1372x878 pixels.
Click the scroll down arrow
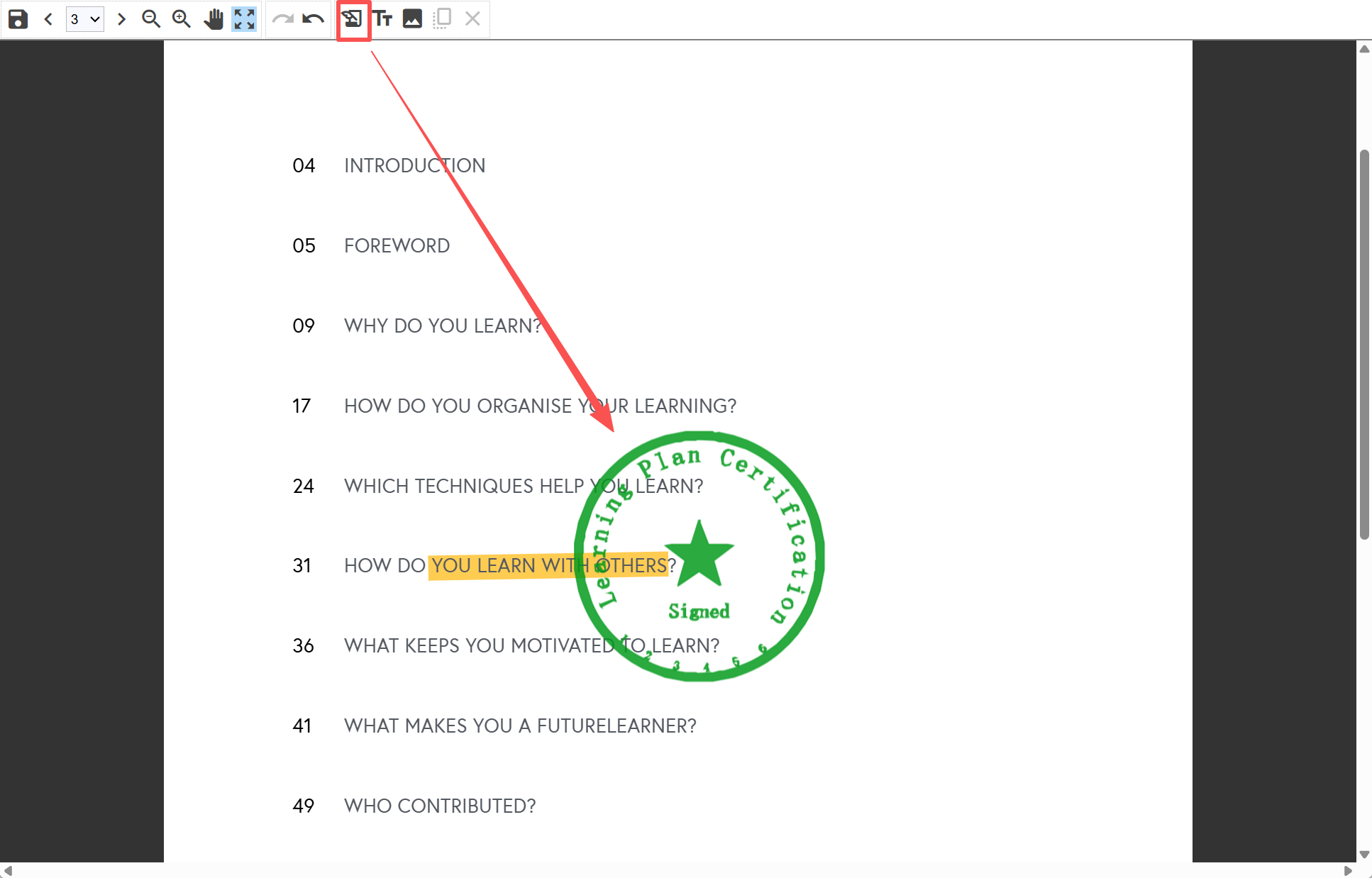point(1363,854)
